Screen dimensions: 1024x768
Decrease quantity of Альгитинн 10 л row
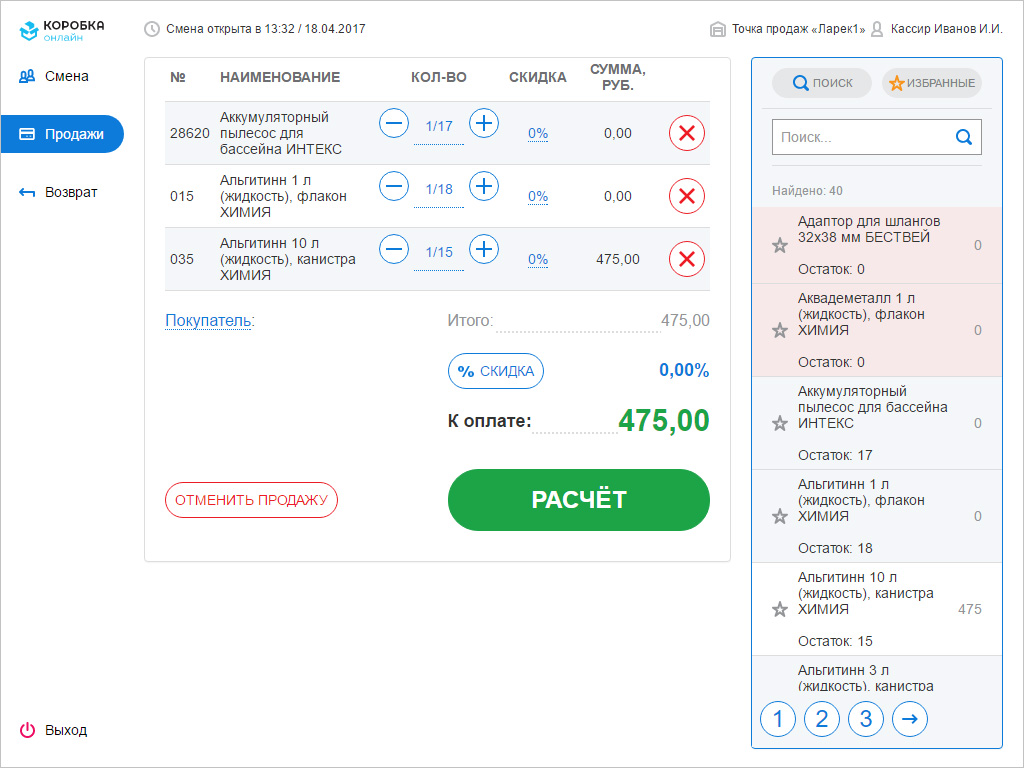[394, 249]
